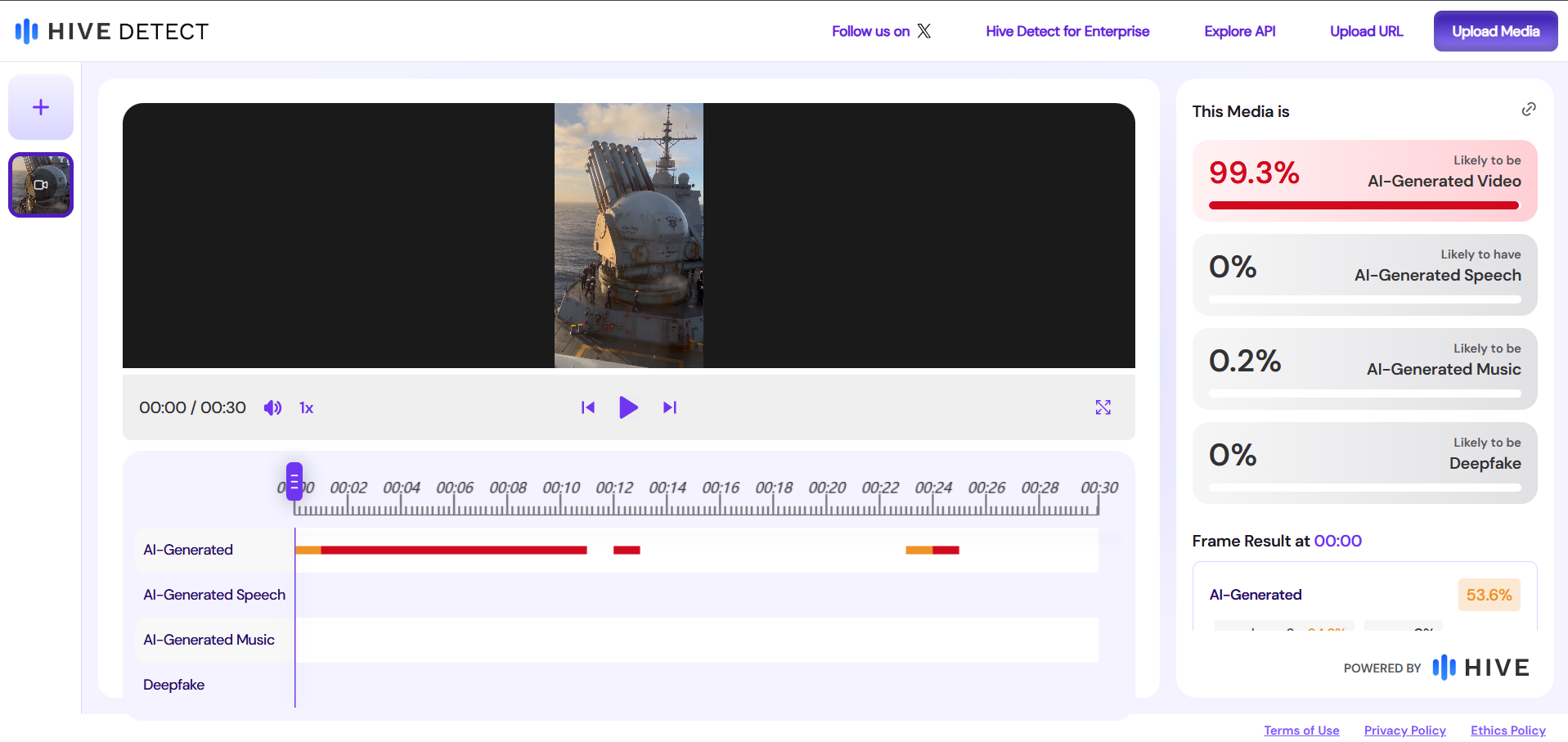
Task: Jump to 00:20 on the timeline ruler
Action: (x=827, y=488)
